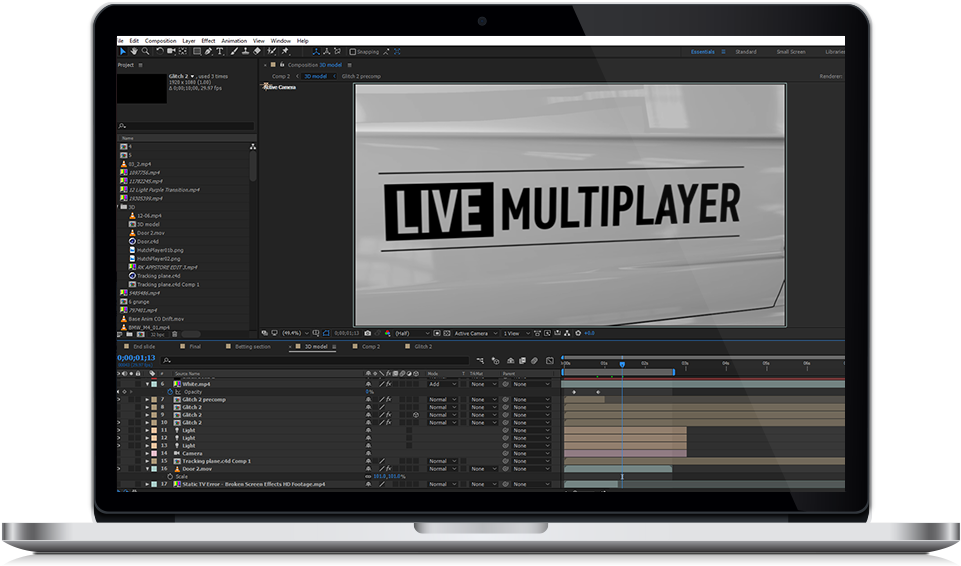This screenshot has height=566, width=961.
Task: Select the Essentials workspace
Action: point(702,52)
